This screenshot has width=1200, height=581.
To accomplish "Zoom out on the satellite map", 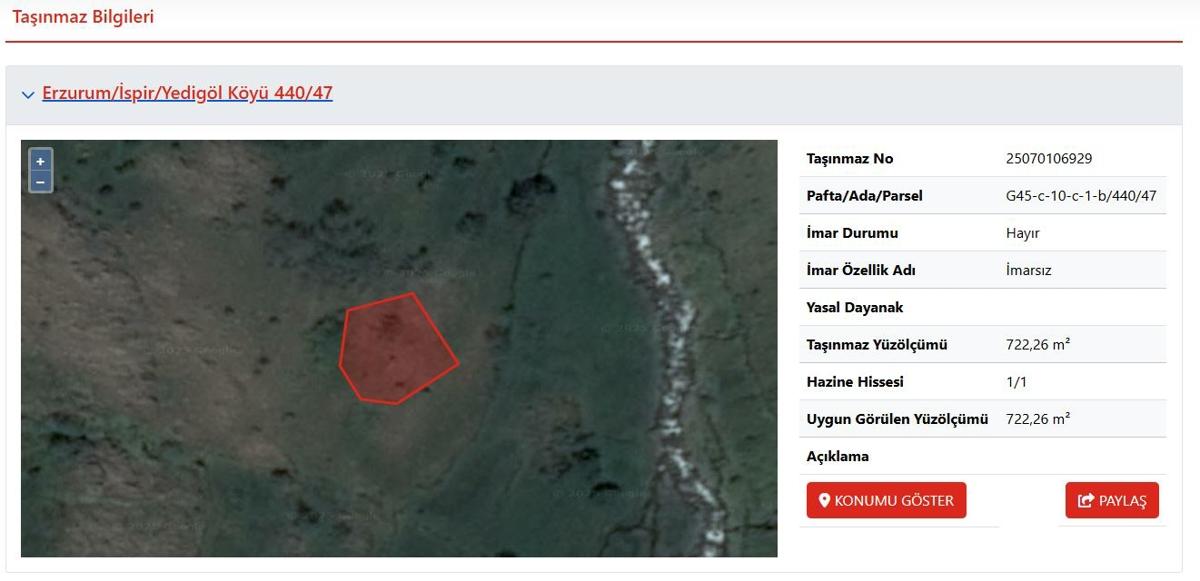I will click(x=40, y=182).
